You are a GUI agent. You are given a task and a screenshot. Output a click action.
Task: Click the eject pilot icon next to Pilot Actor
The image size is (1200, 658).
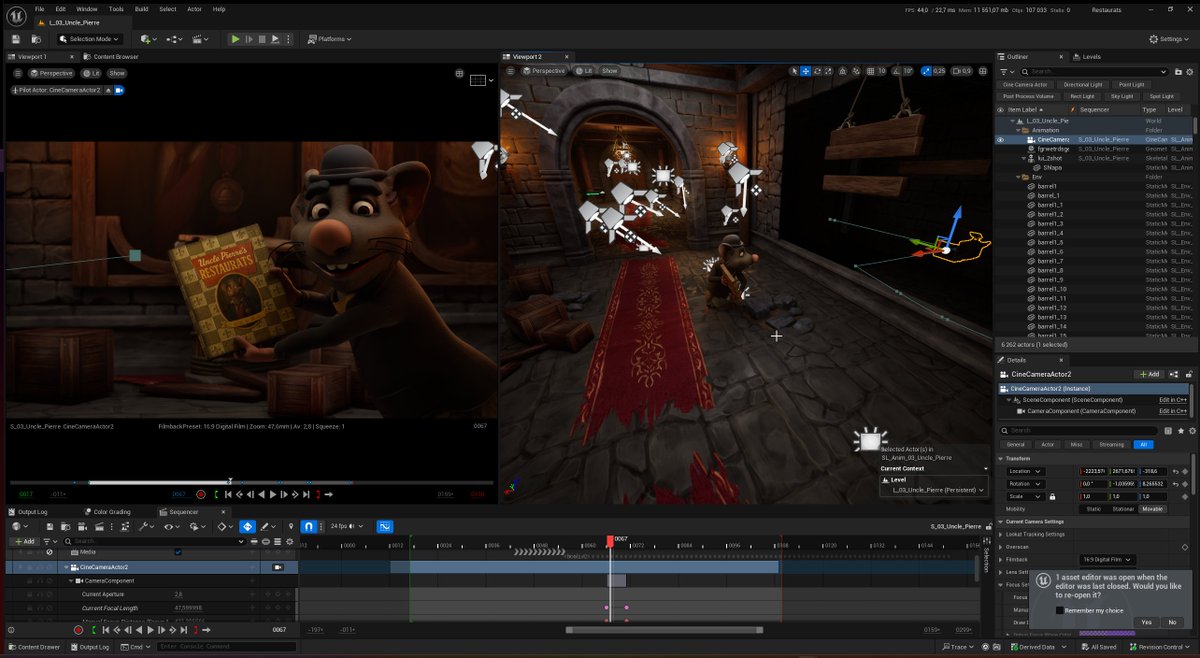108,90
